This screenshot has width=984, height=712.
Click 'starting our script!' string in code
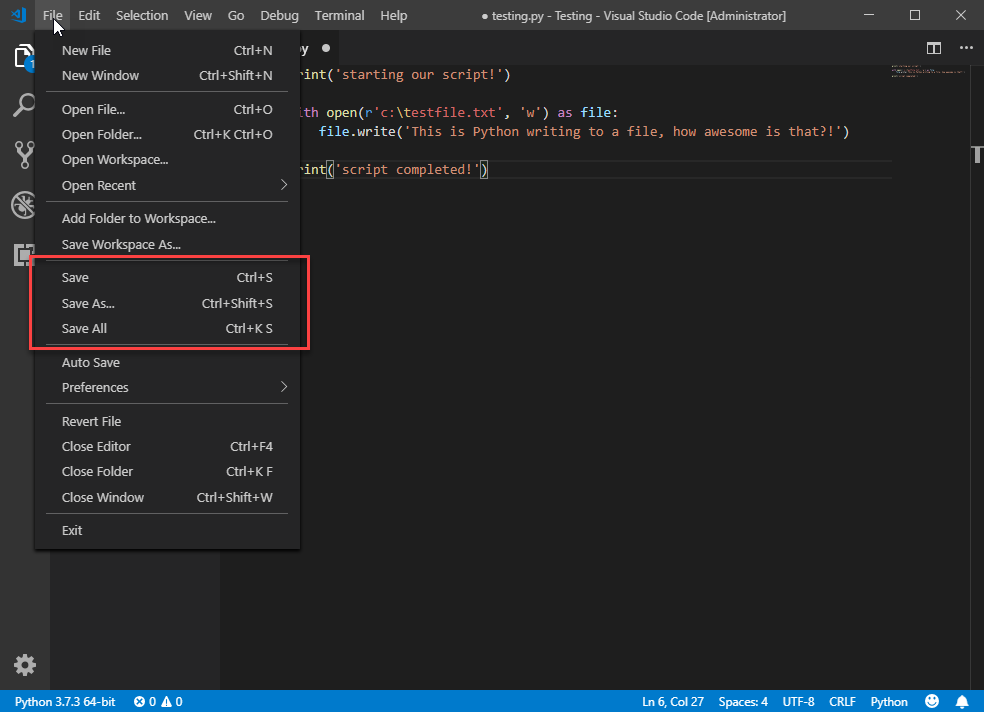419,75
